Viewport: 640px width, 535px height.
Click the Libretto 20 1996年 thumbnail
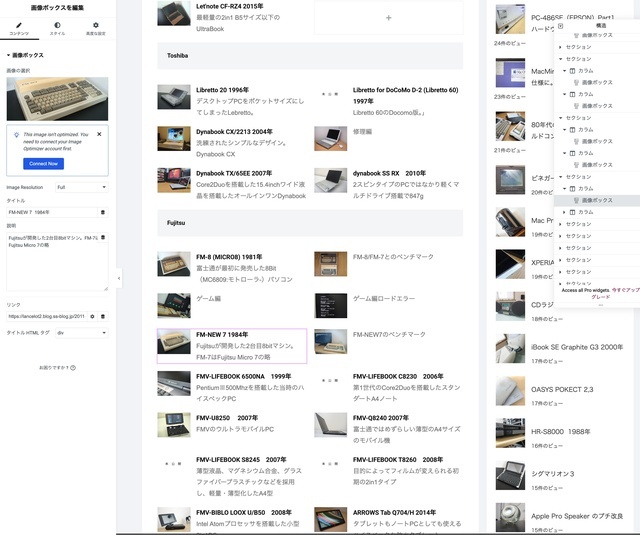(174, 97)
